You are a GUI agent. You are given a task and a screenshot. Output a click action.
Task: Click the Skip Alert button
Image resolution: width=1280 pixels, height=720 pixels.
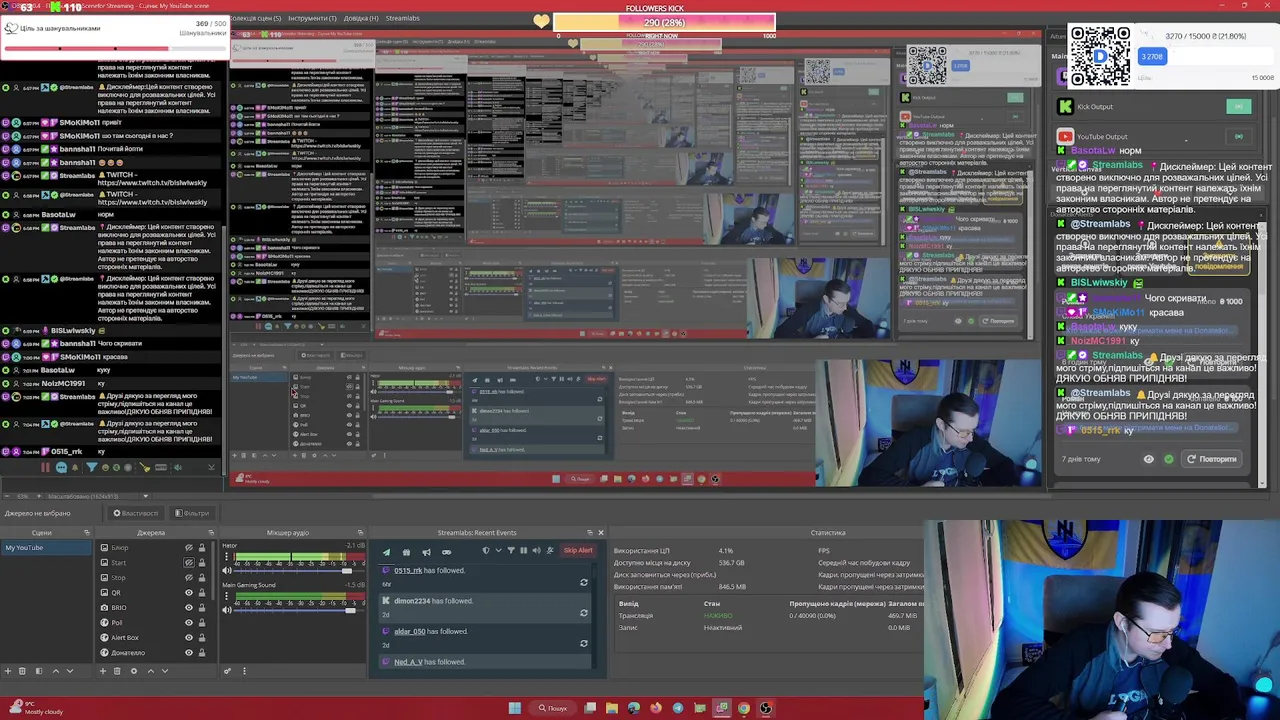578,550
